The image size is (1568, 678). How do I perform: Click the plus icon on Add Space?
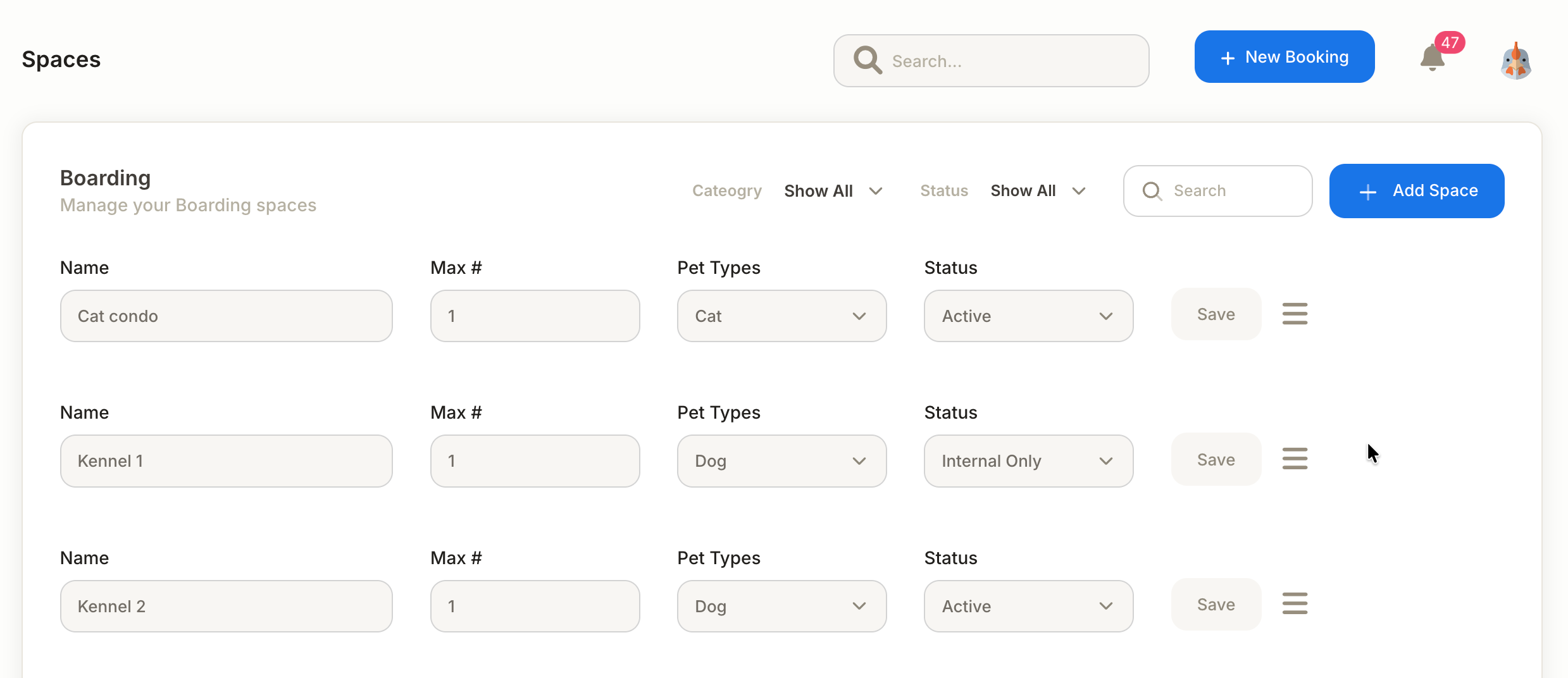(x=1368, y=192)
